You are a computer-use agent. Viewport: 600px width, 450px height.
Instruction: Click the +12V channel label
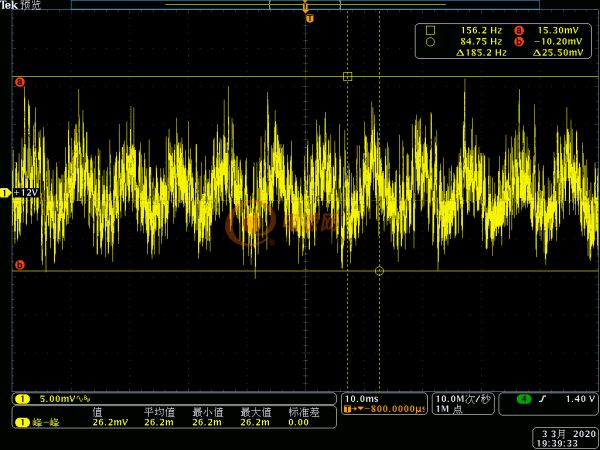26,192
